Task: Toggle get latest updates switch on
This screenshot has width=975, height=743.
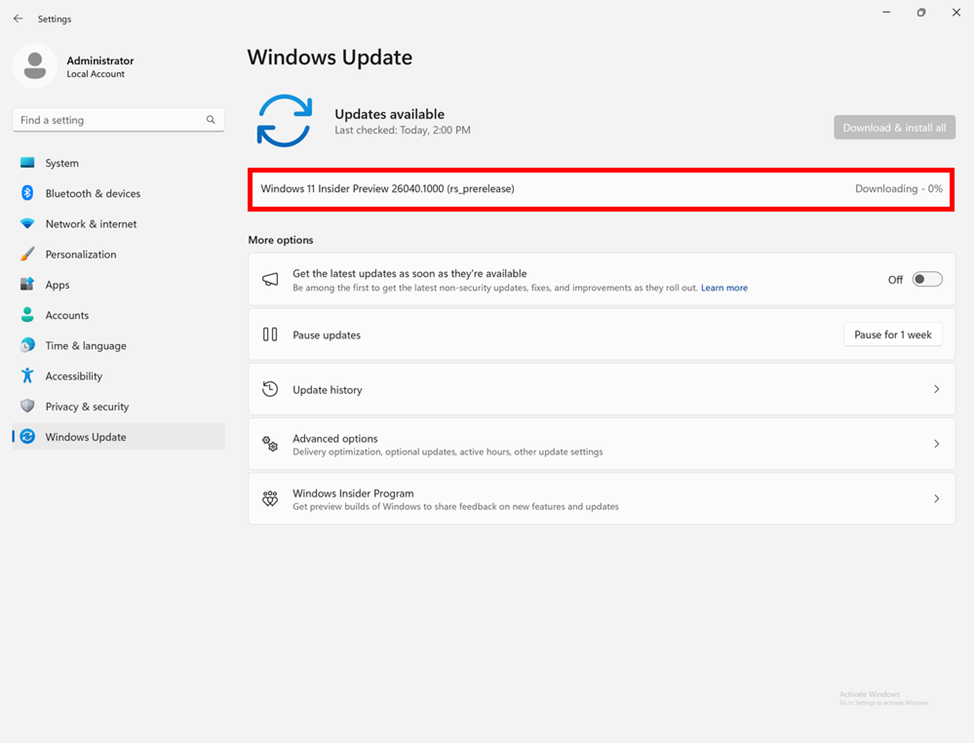Action: tap(927, 279)
